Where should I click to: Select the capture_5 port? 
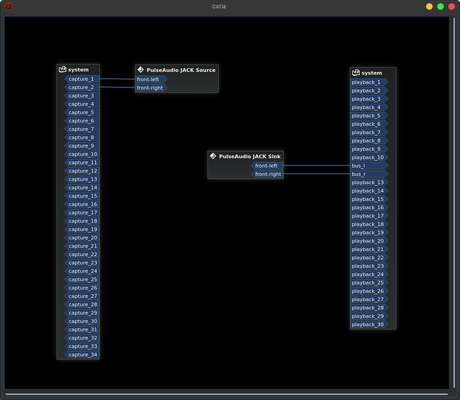(x=82, y=112)
